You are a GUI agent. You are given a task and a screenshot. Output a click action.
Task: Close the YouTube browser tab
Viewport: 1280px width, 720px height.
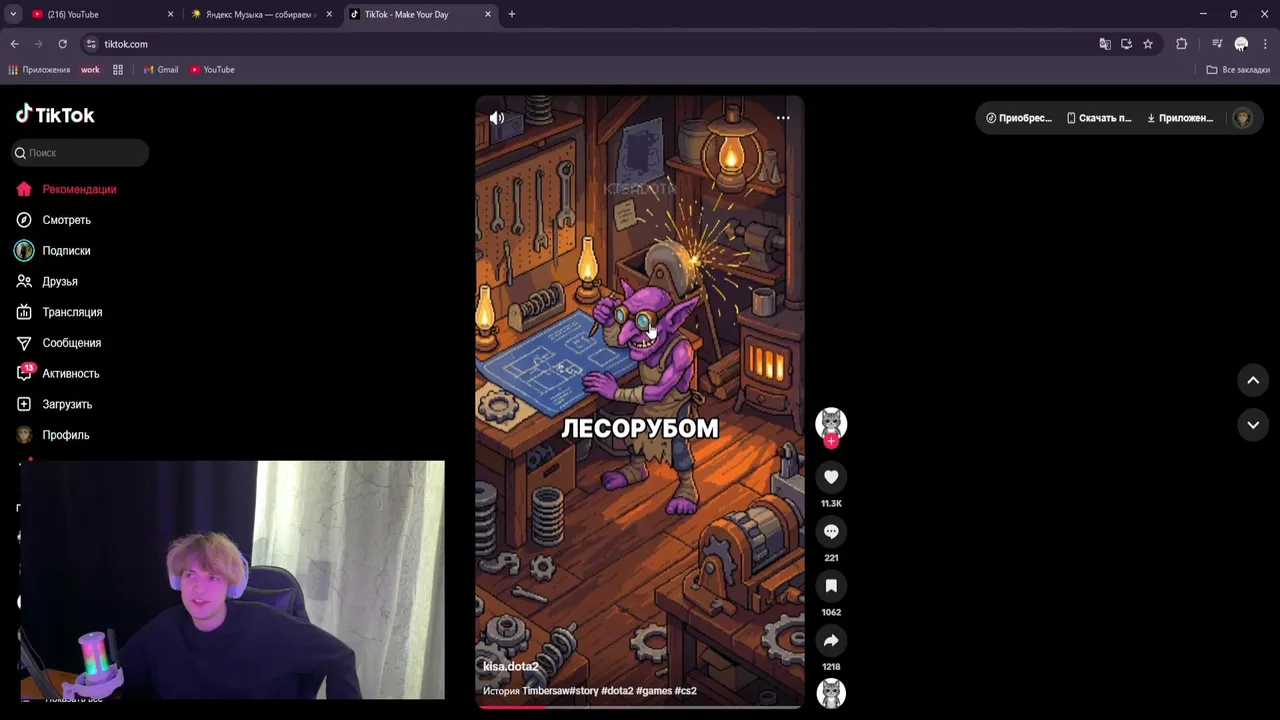[x=170, y=14]
